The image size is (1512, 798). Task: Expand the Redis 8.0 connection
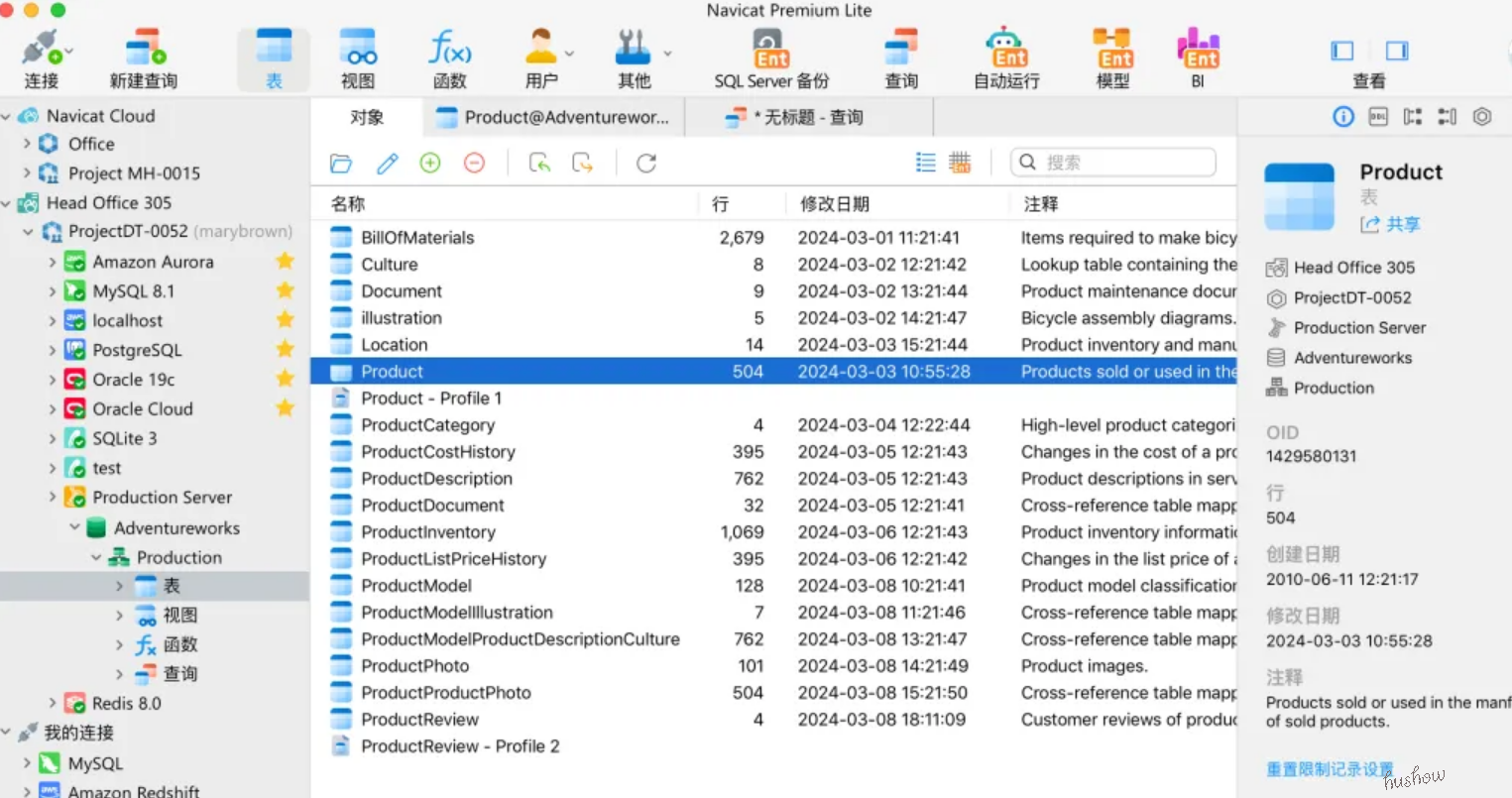[x=53, y=704]
